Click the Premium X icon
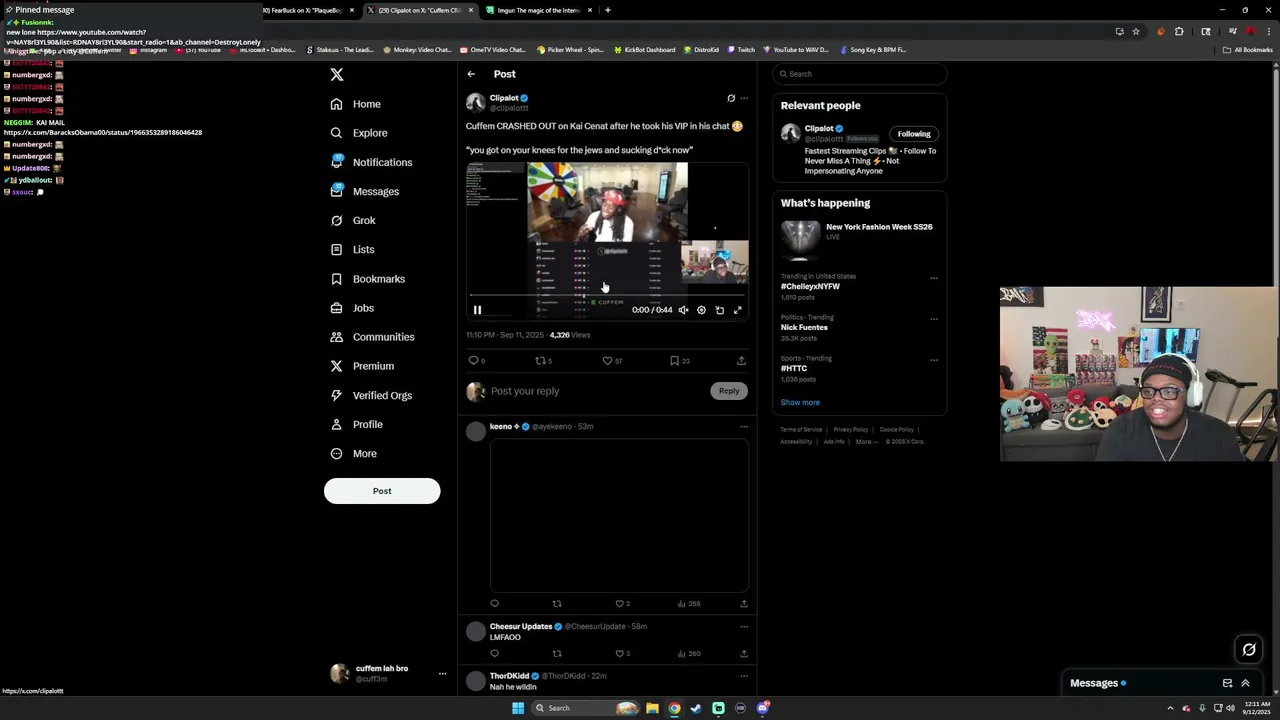1280x720 pixels. tap(337, 366)
